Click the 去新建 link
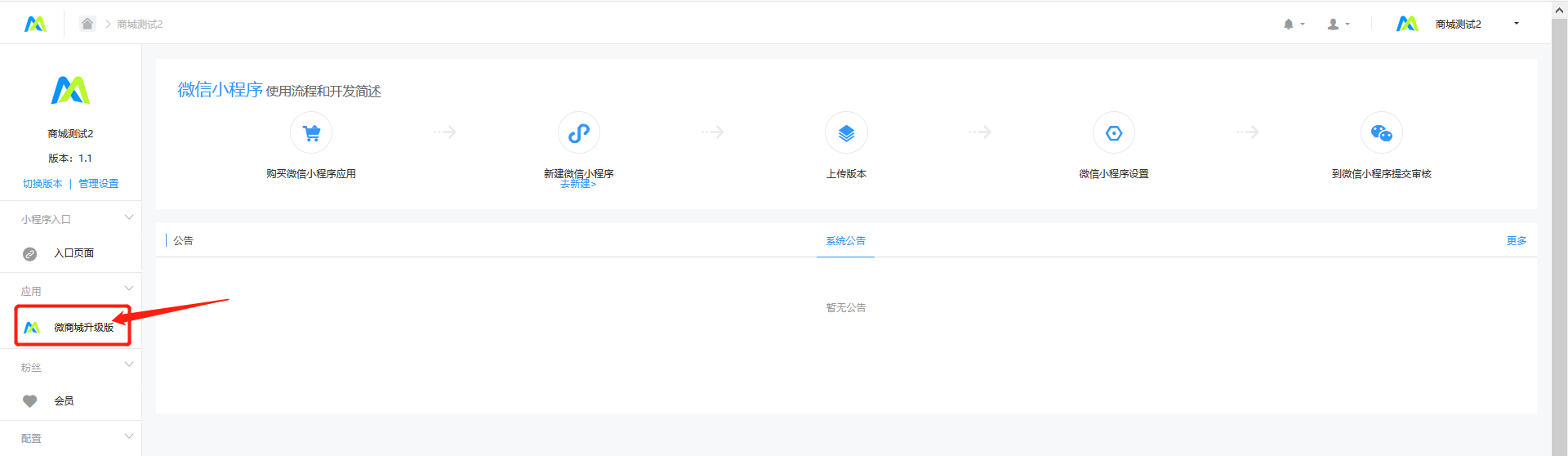Viewport: 1568px width, 456px height. click(x=578, y=185)
